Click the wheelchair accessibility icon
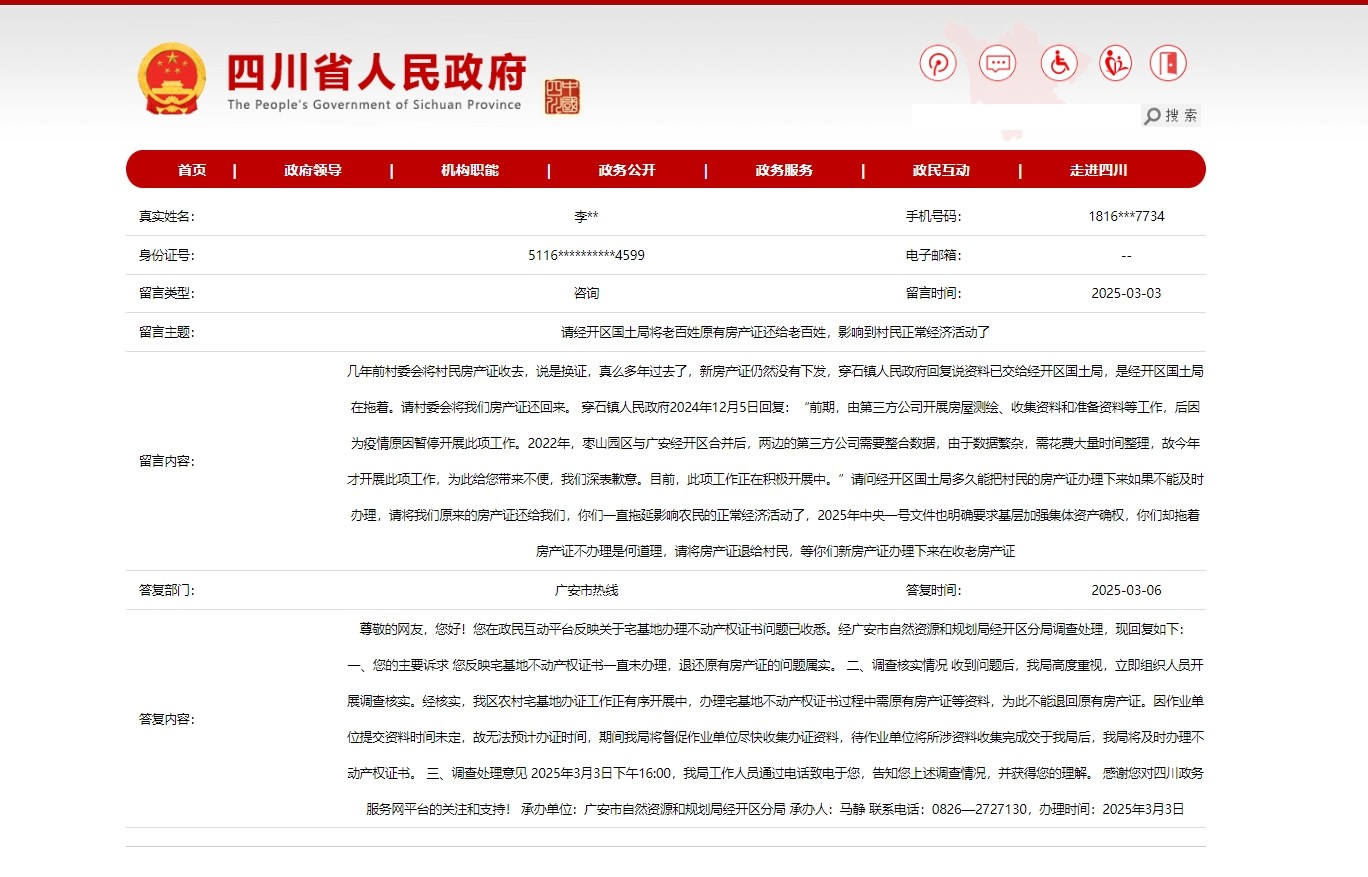Image resolution: width=1368 pixels, height=877 pixels. (1058, 64)
